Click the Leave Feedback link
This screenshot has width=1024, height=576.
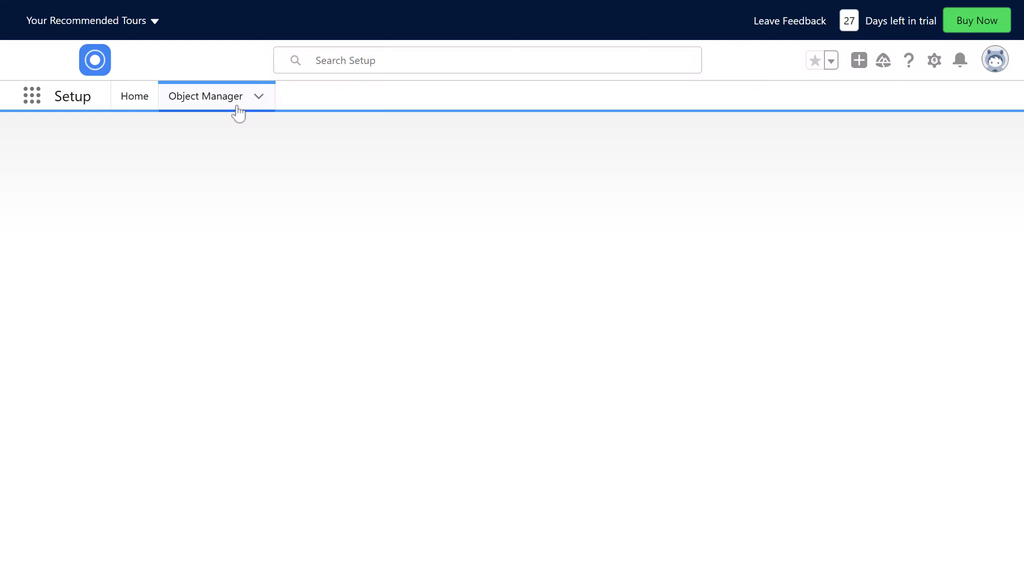click(789, 20)
